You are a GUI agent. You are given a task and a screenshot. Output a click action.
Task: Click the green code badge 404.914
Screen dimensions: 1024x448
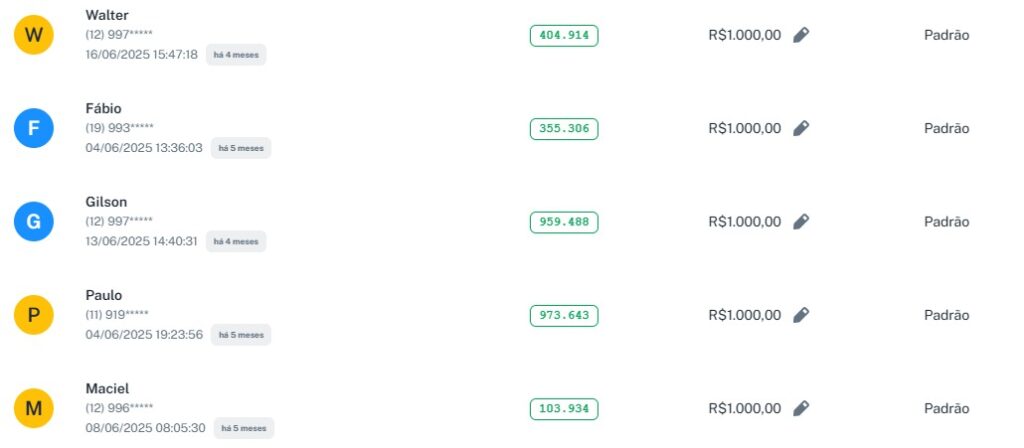pyautogui.click(x=564, y=35)
